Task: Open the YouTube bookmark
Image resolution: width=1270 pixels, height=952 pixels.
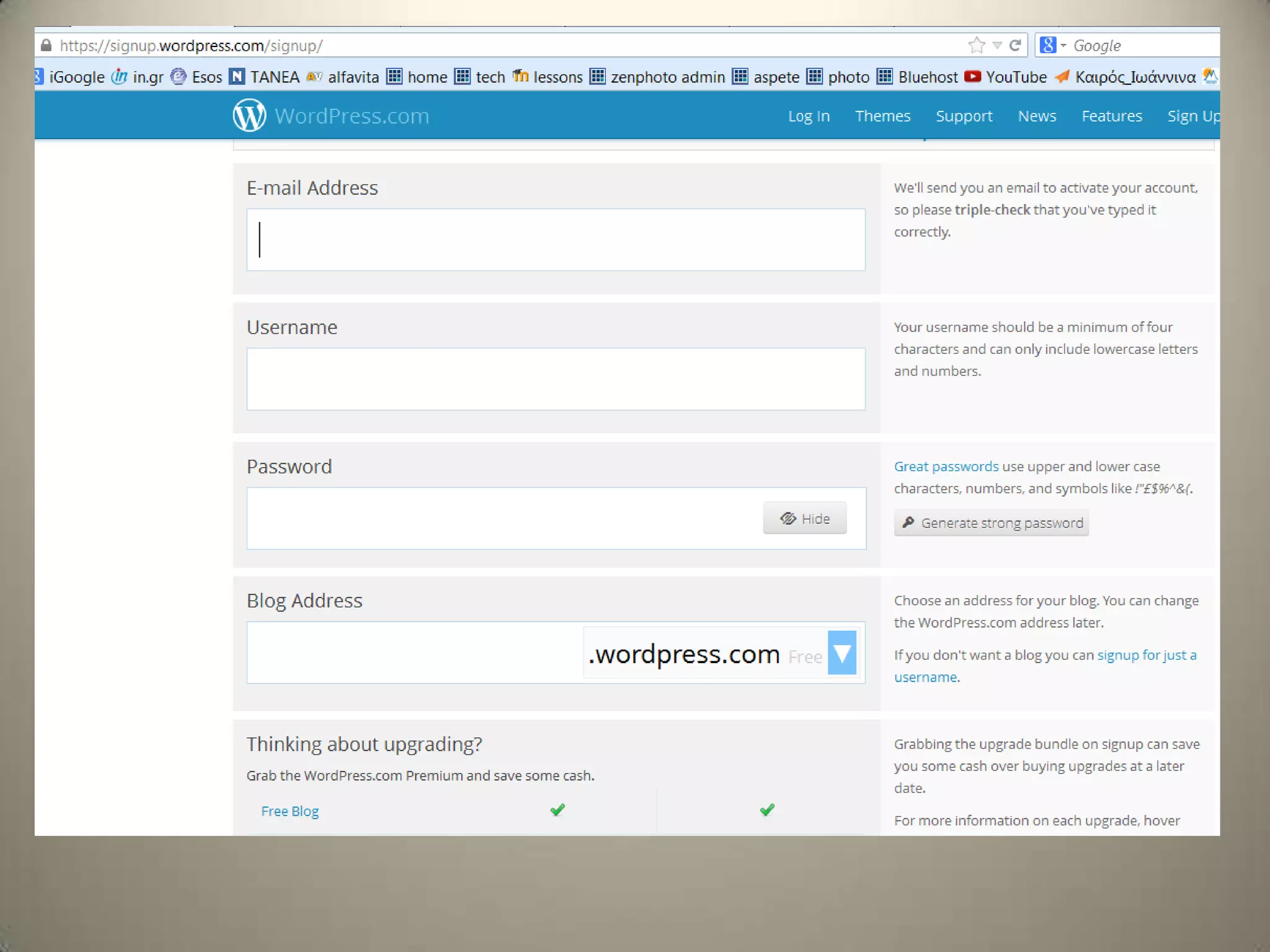Action: [1005, 77]
